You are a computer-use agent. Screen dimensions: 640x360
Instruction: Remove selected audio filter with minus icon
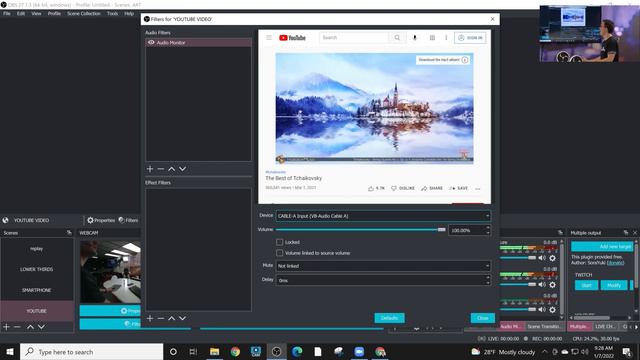pos(161,169)
